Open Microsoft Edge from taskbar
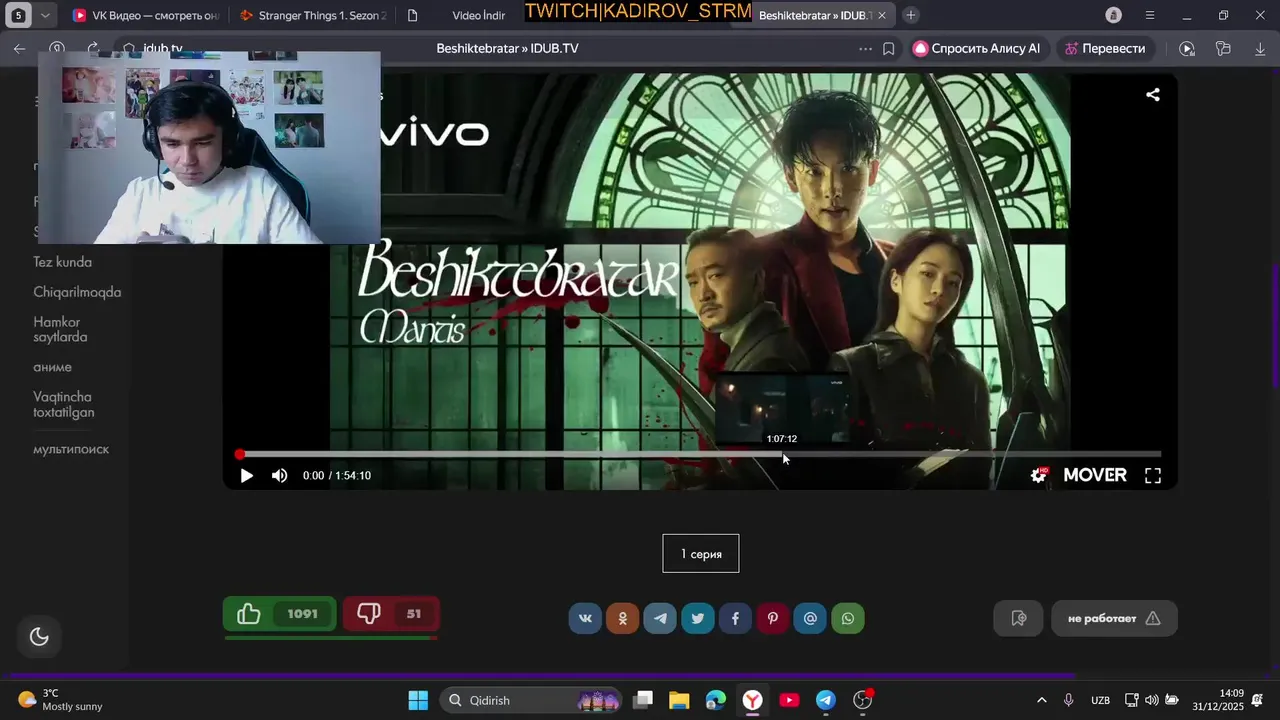The image size is (1280, 720). coord(716,700)
